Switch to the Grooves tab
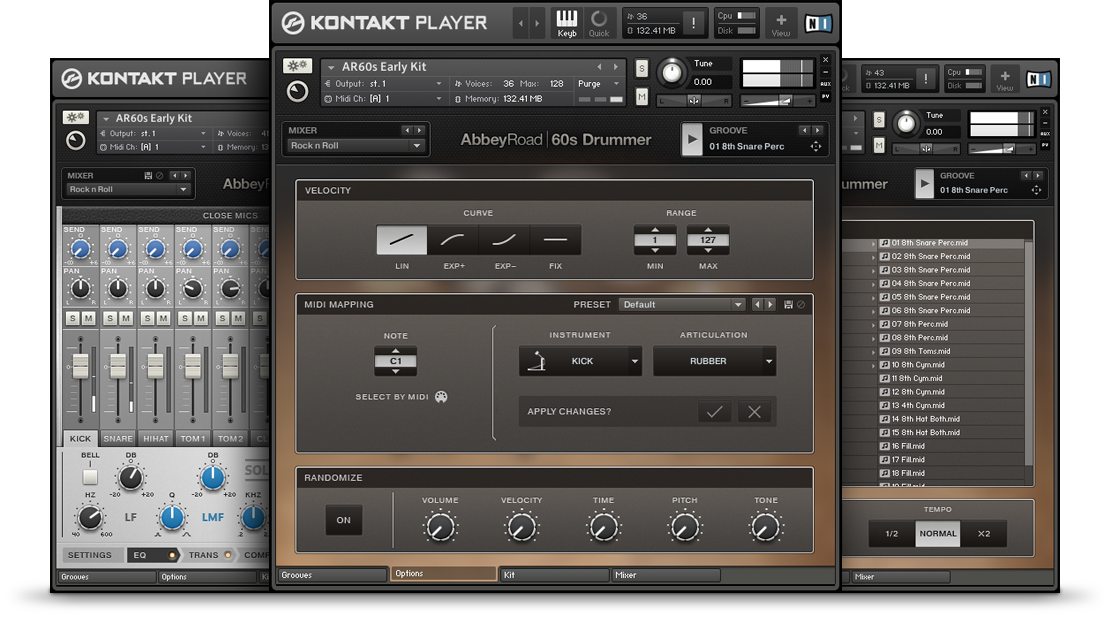Screen dimensions: 1110x618 pos(332,575)
